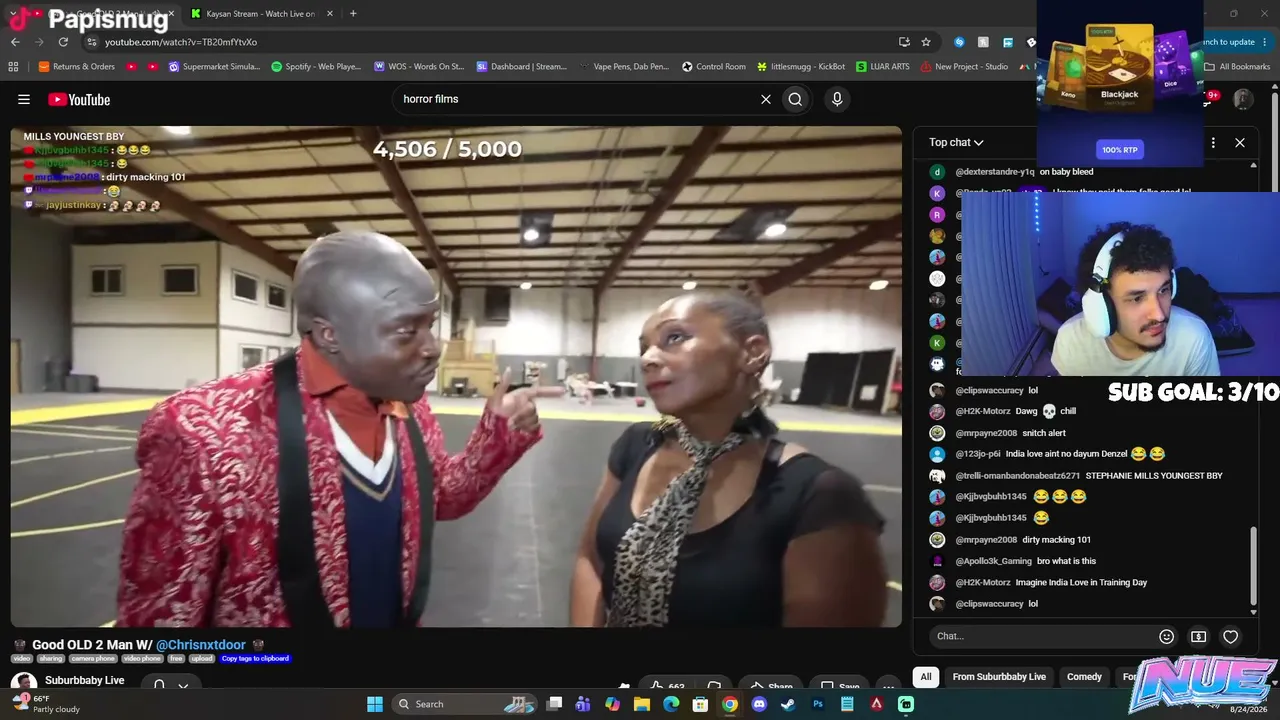Close the live chat panel
Image resolution: width=1280 pixels, height=720 pixels.
tap(1240, 143)
